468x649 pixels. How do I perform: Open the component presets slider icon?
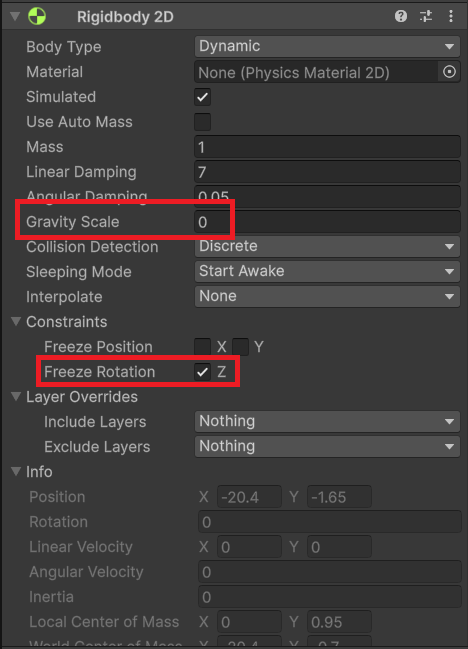click(426, 16)
